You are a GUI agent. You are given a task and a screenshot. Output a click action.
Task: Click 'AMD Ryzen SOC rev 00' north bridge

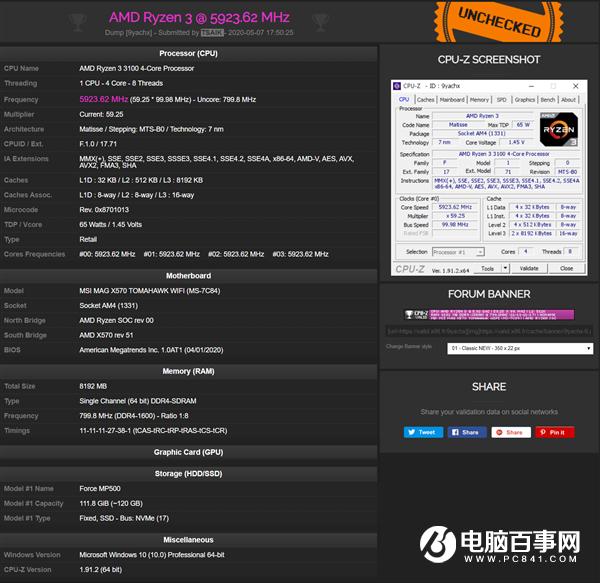(116, 321)
